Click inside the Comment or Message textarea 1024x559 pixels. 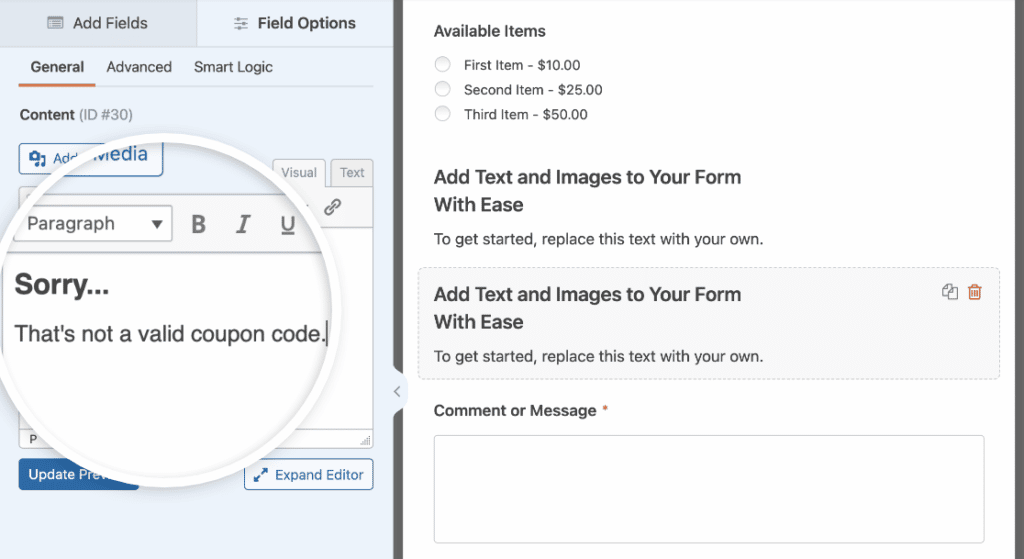(x=708, y=488)
